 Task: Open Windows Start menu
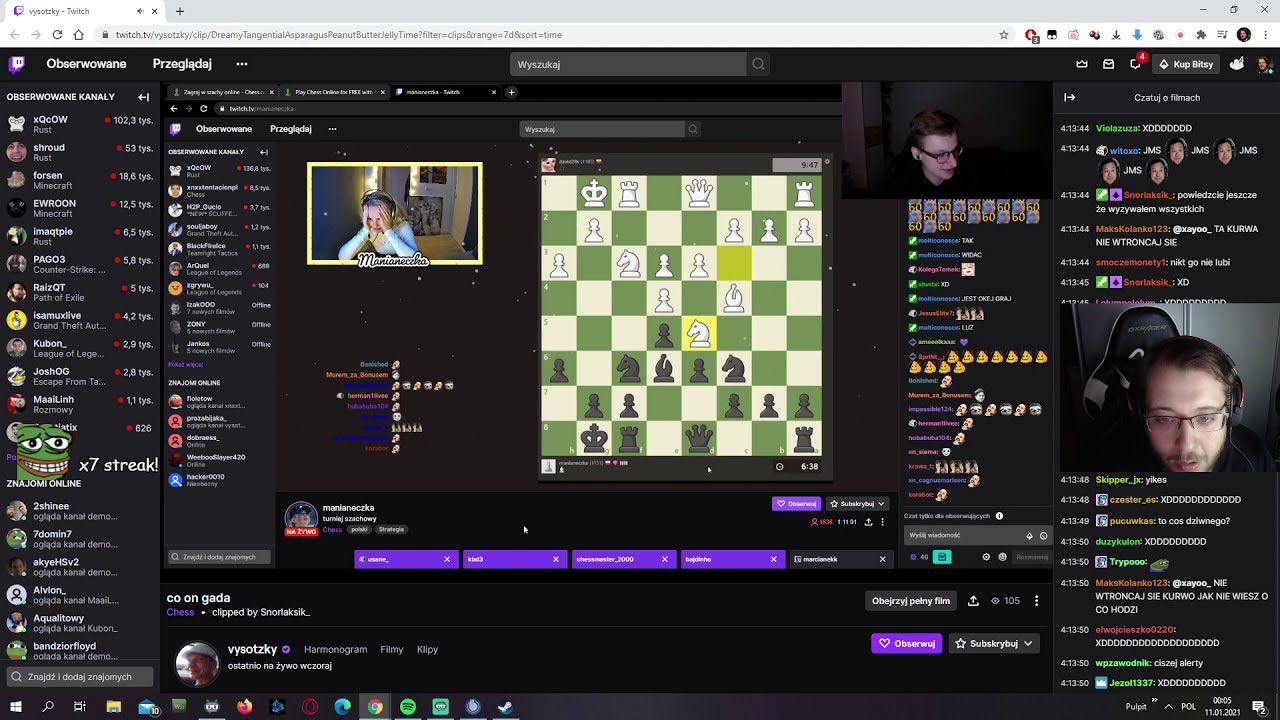15,707
